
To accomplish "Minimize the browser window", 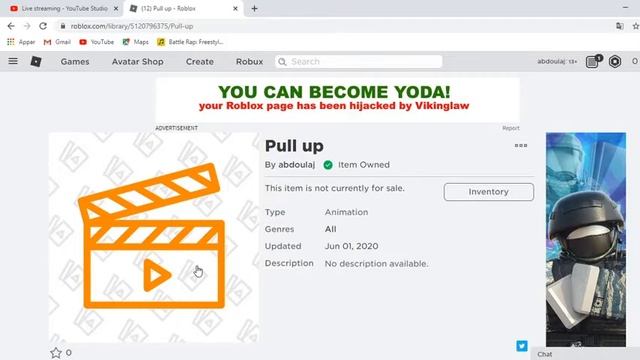I will [x=625, y=7].
